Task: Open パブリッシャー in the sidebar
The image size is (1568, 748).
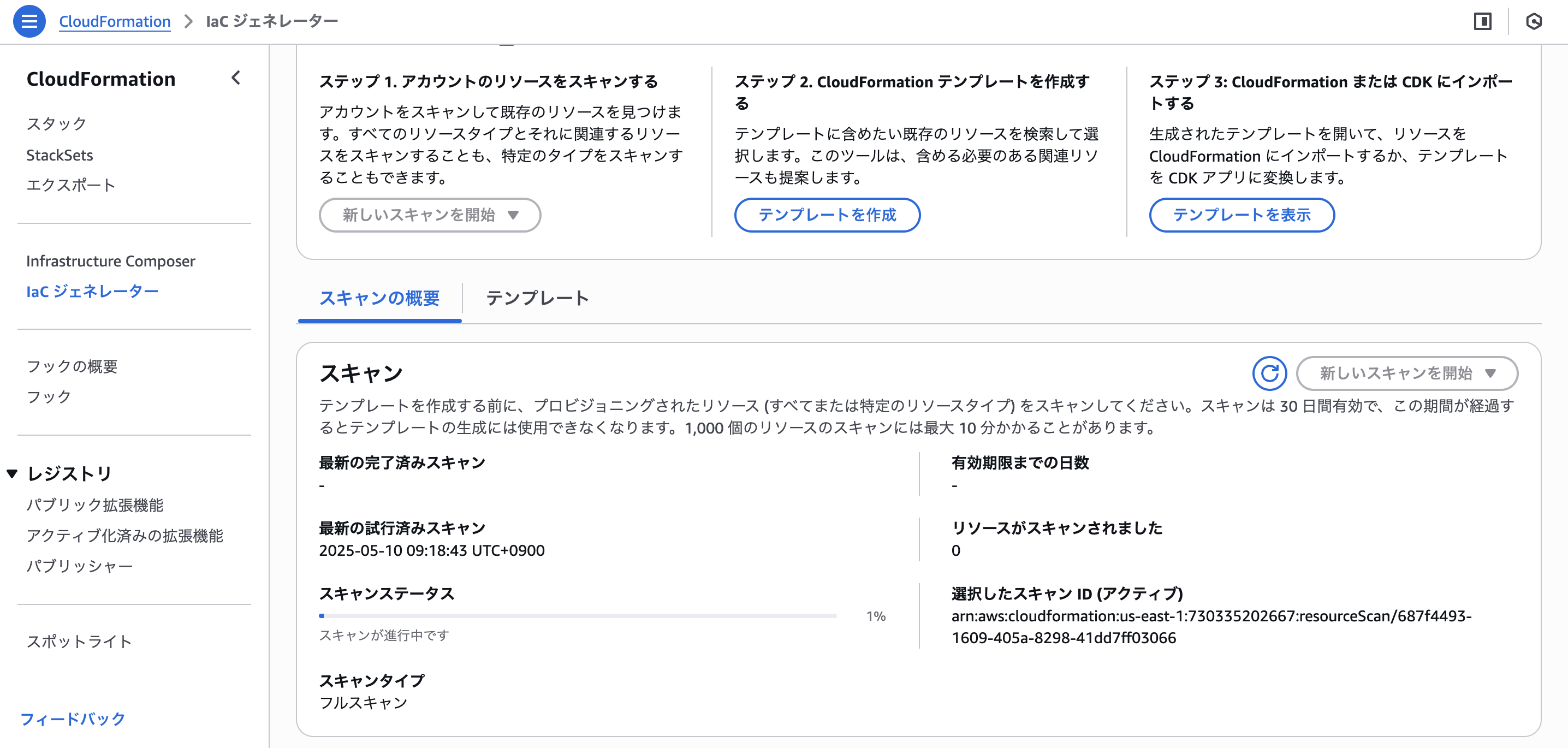Action: click(x=80, y=566)
